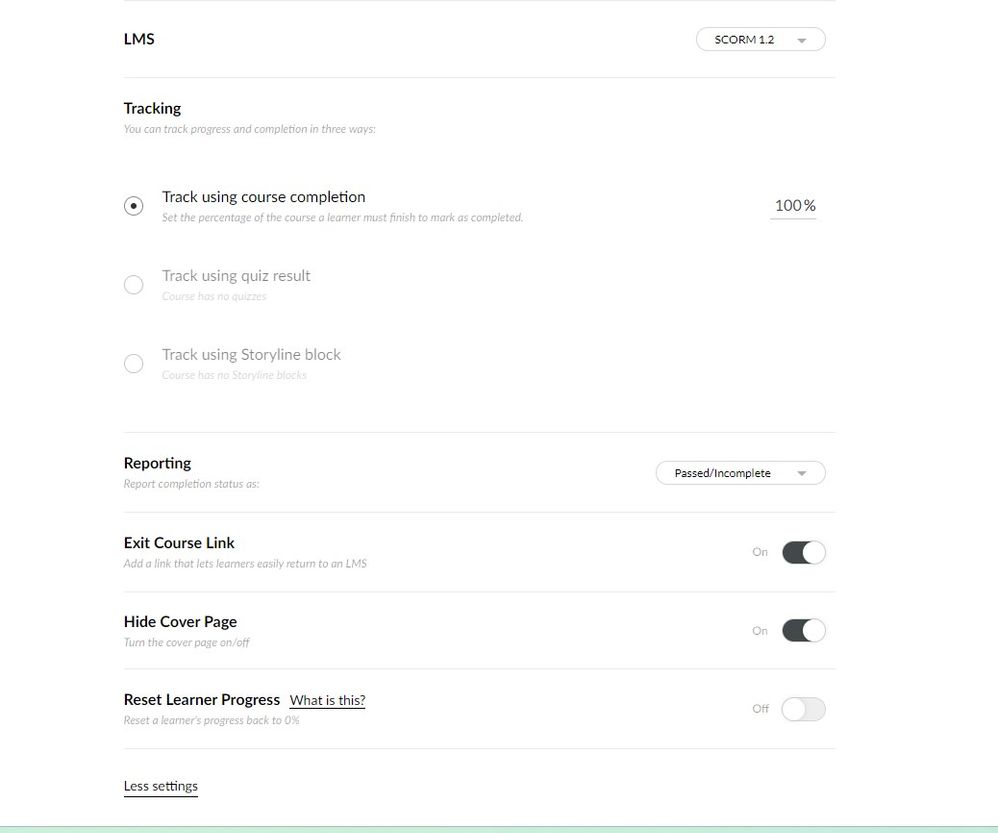Image resolution: width=998 pixels, height=833 pixels.
Task: Select the course completion tracking radio button
Action: [134, 206]
